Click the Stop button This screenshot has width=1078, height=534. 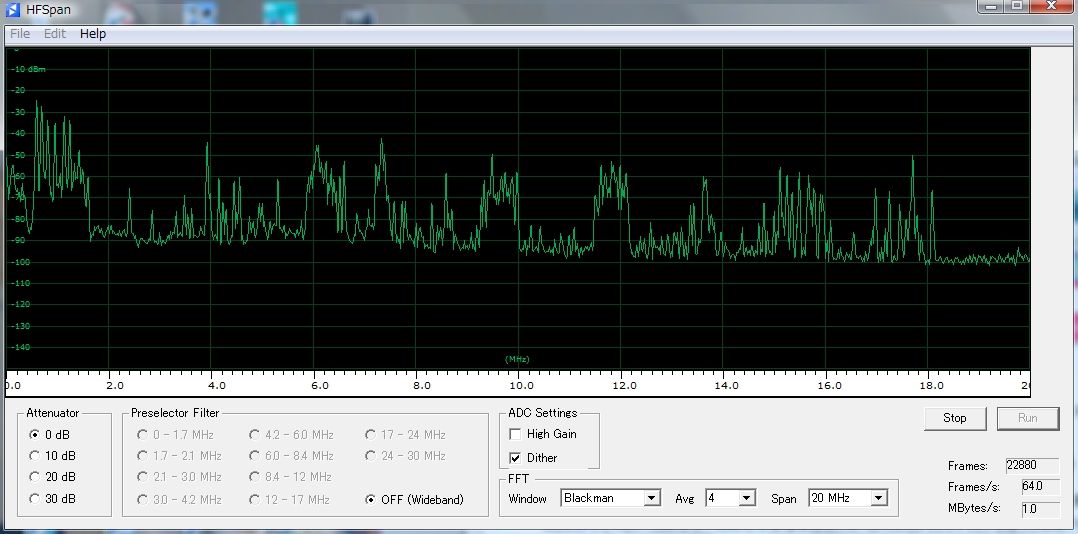(x=955, y=418)
